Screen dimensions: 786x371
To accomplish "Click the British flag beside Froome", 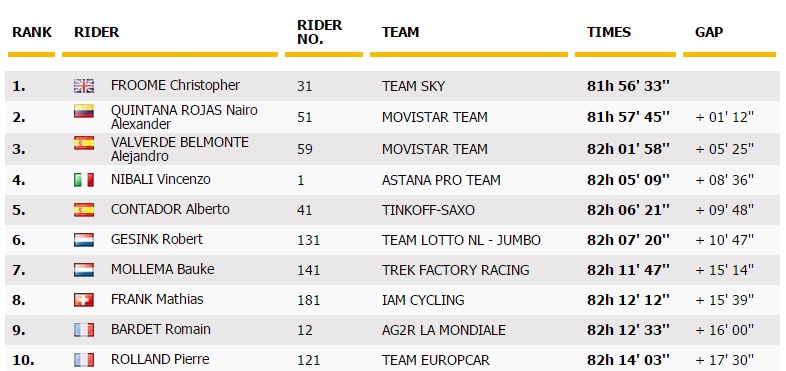I will (84, 86).
